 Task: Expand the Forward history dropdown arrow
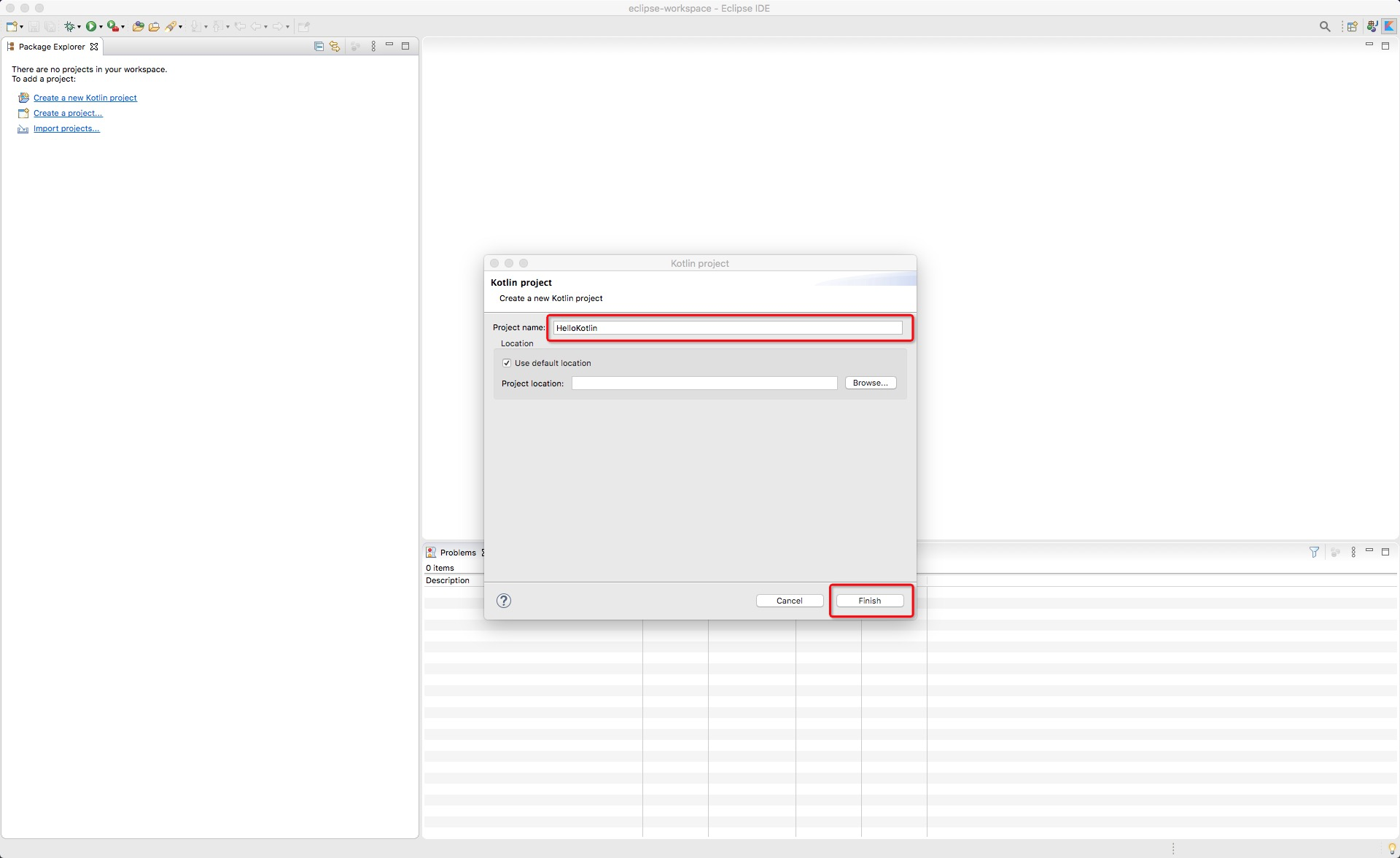click(x=287, y=27)
